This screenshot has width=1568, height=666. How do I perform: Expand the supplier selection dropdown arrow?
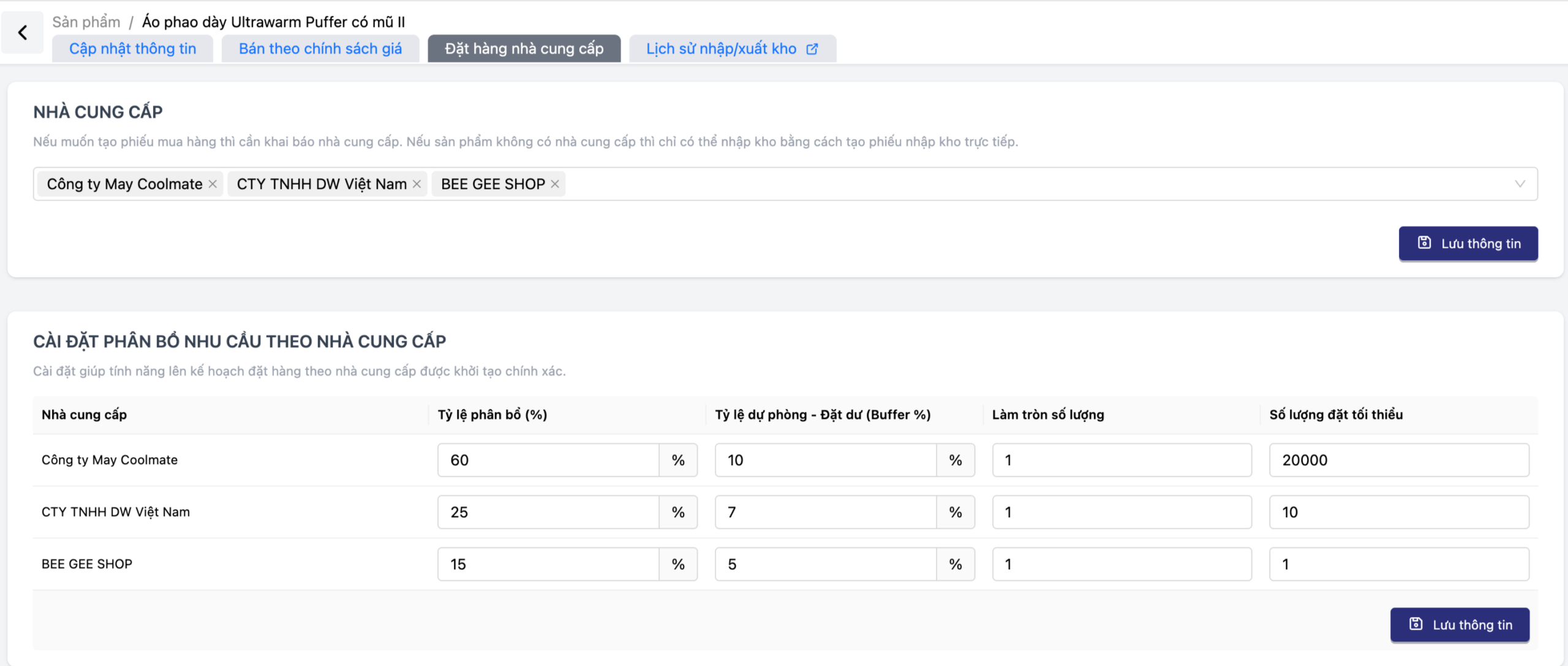click(1520, 184)
